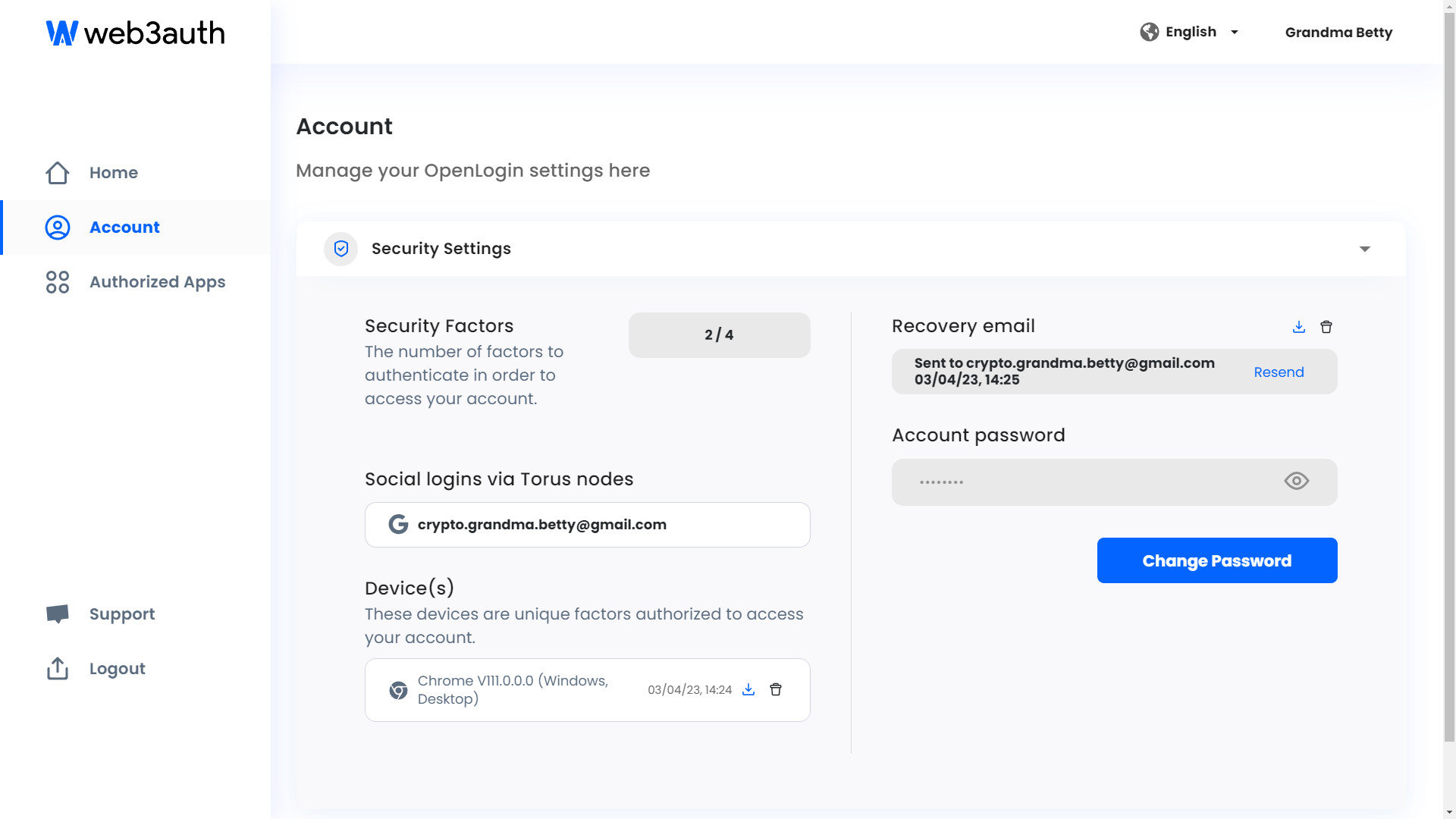This screenshot has height=819, width=1456.
Task: Click the Google social login entry
Action: 588,525
